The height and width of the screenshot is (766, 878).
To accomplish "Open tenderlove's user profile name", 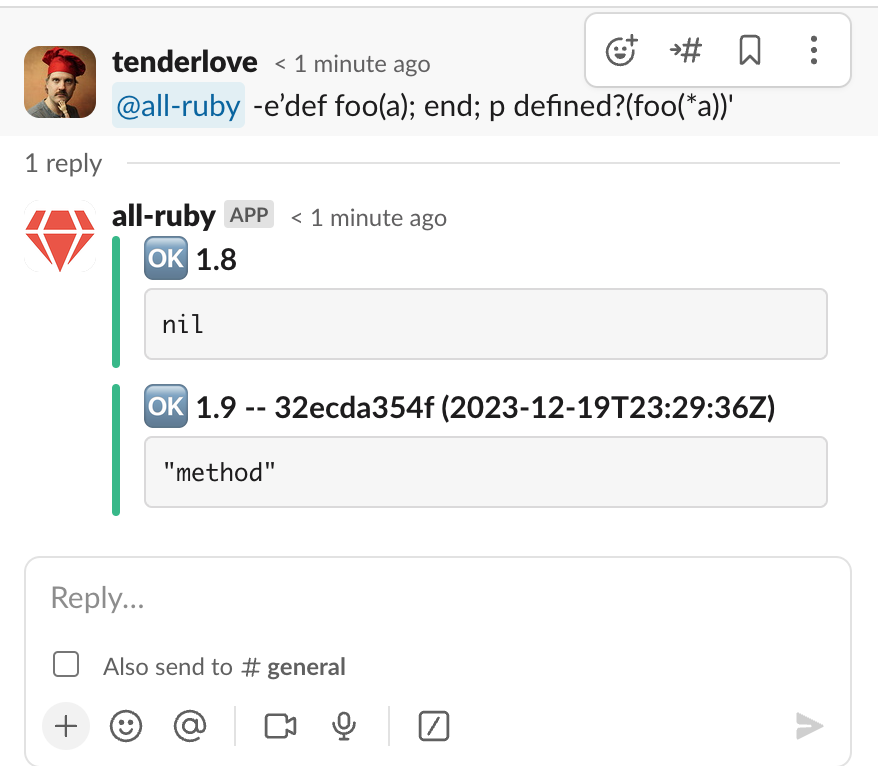I will [x=185, y=63].
